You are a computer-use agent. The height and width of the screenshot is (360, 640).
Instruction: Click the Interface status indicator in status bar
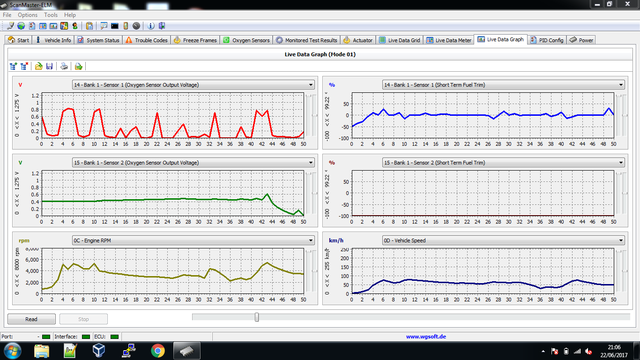click(86, 337)
